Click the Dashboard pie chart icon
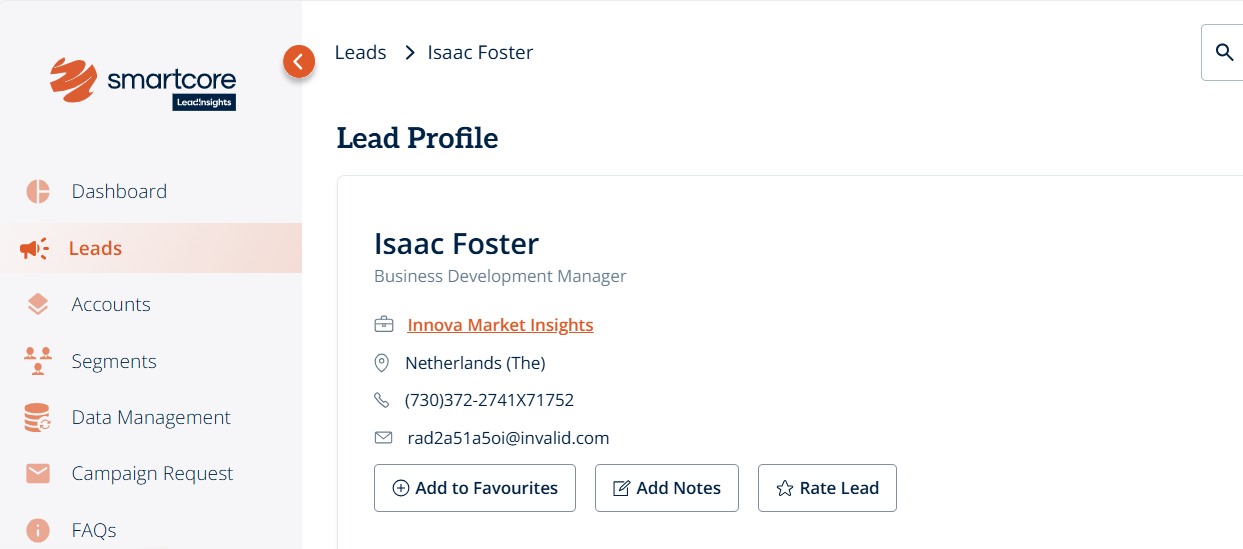Viewport: 1243px width, 549px height. 38,191
